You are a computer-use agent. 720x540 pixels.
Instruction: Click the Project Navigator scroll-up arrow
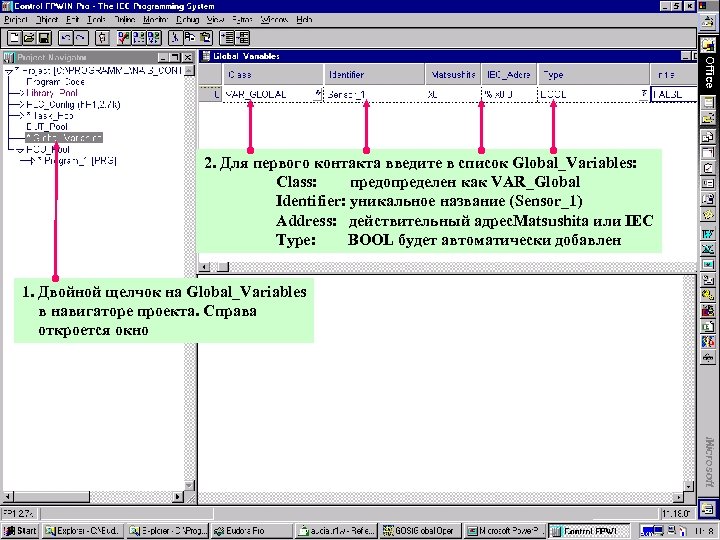[x=189, y=71]
